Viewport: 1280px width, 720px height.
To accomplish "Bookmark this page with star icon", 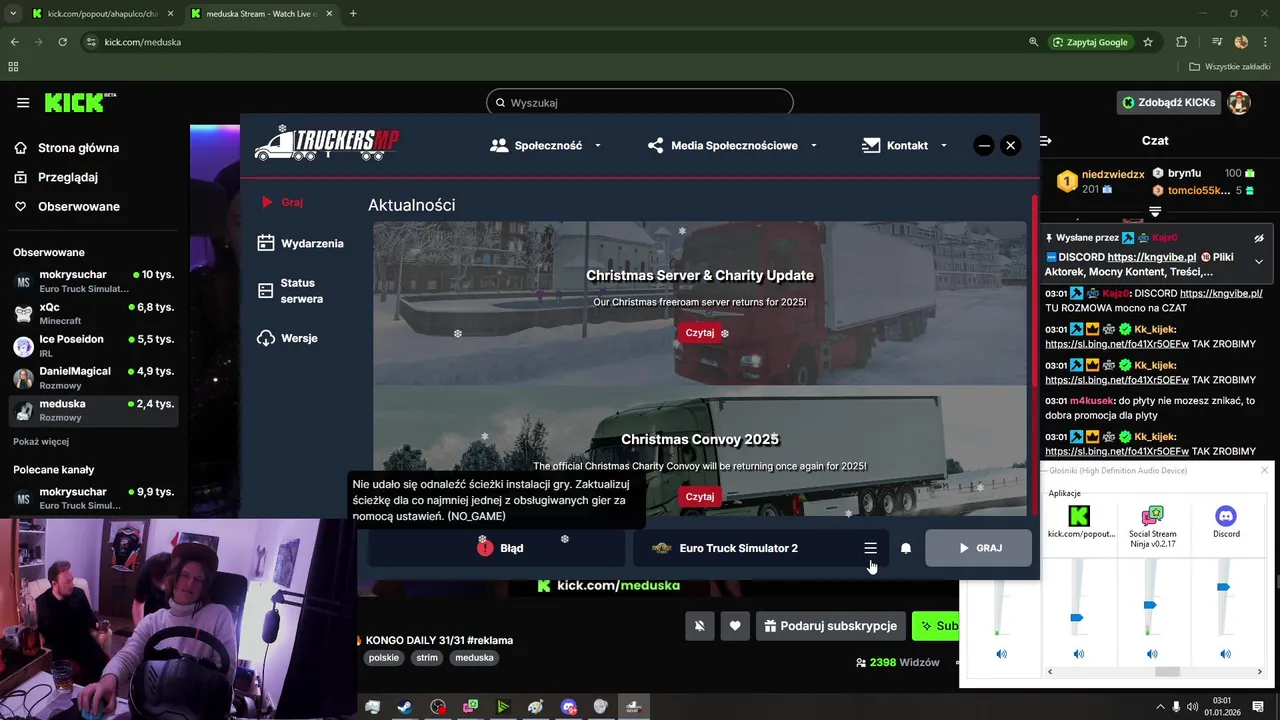I will 1148,42.
